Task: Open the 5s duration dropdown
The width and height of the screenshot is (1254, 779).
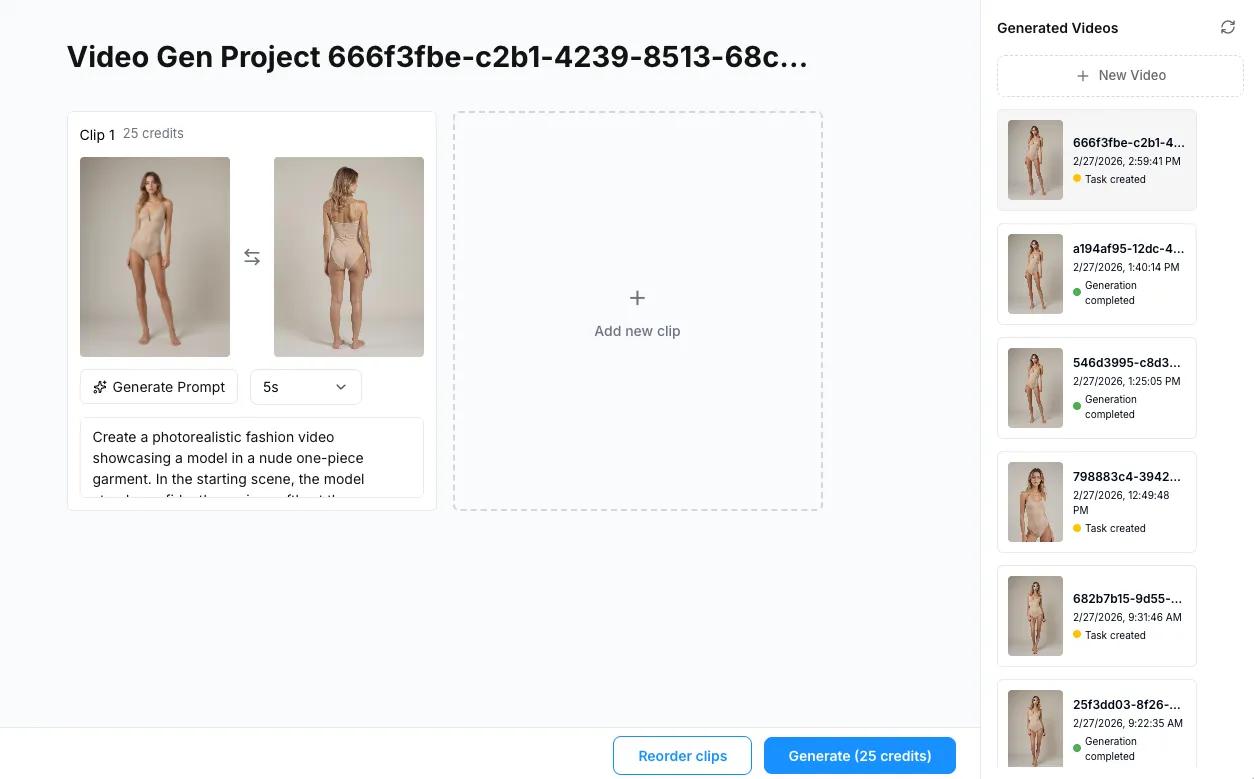Action: pyautogui.click(x=306, y=387)
